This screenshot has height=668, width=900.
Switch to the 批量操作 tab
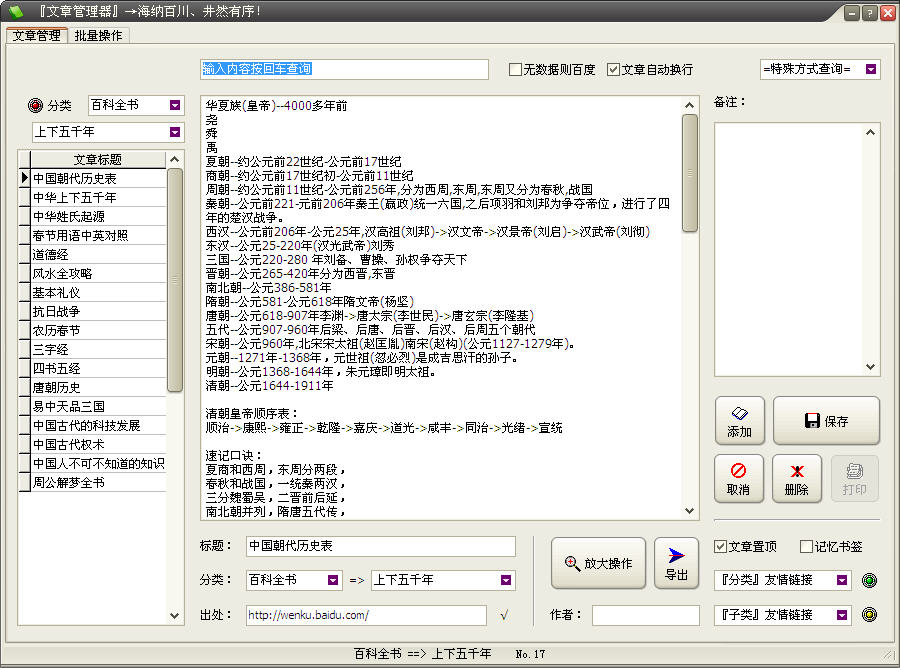(x=98, y=35)
